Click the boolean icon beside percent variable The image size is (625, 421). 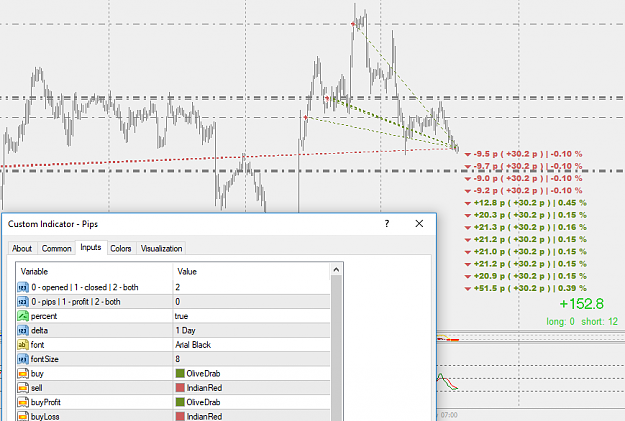(23, 316)
